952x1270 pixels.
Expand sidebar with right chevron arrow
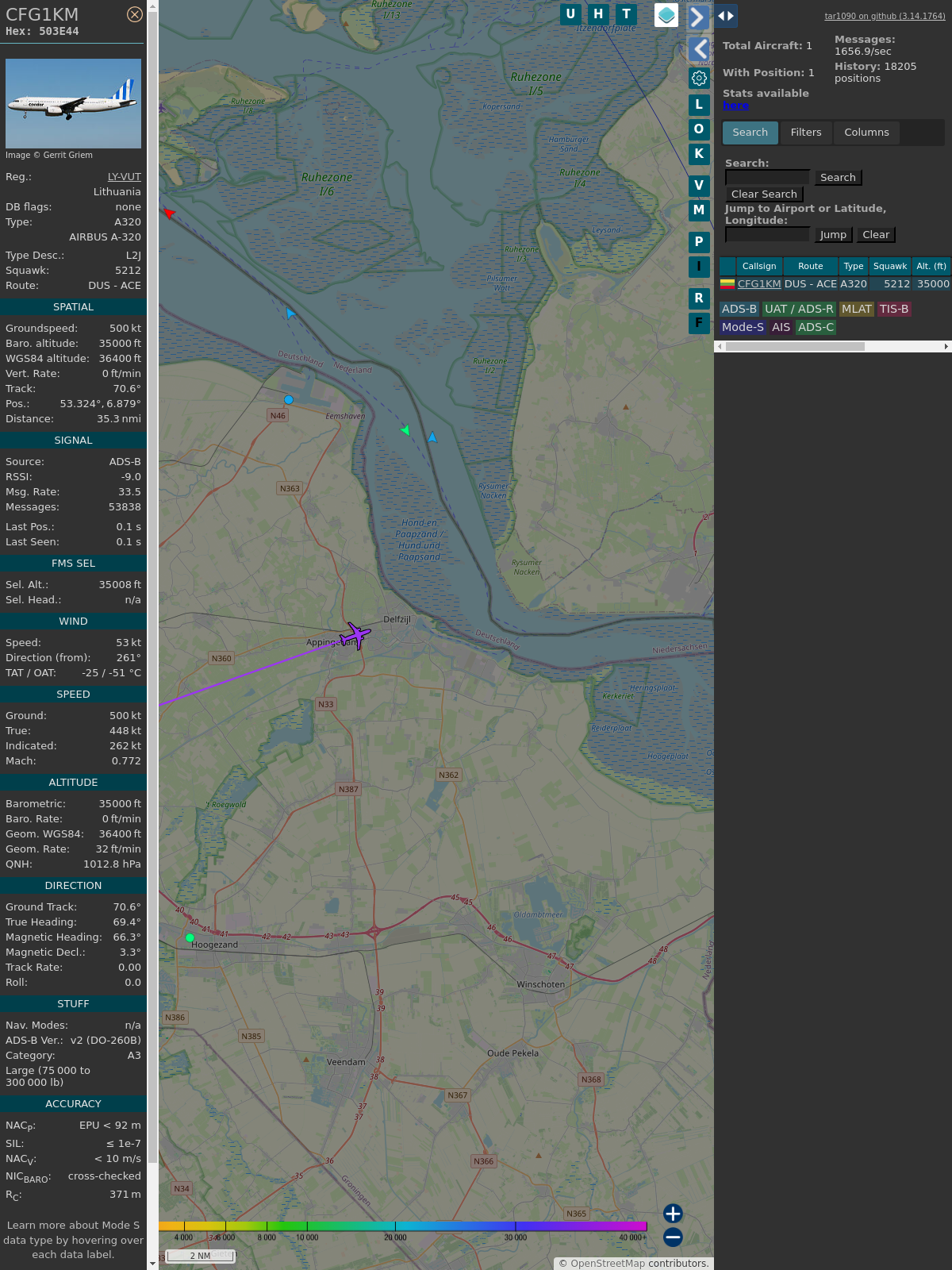pyautogui.click(x=697, y=17)
